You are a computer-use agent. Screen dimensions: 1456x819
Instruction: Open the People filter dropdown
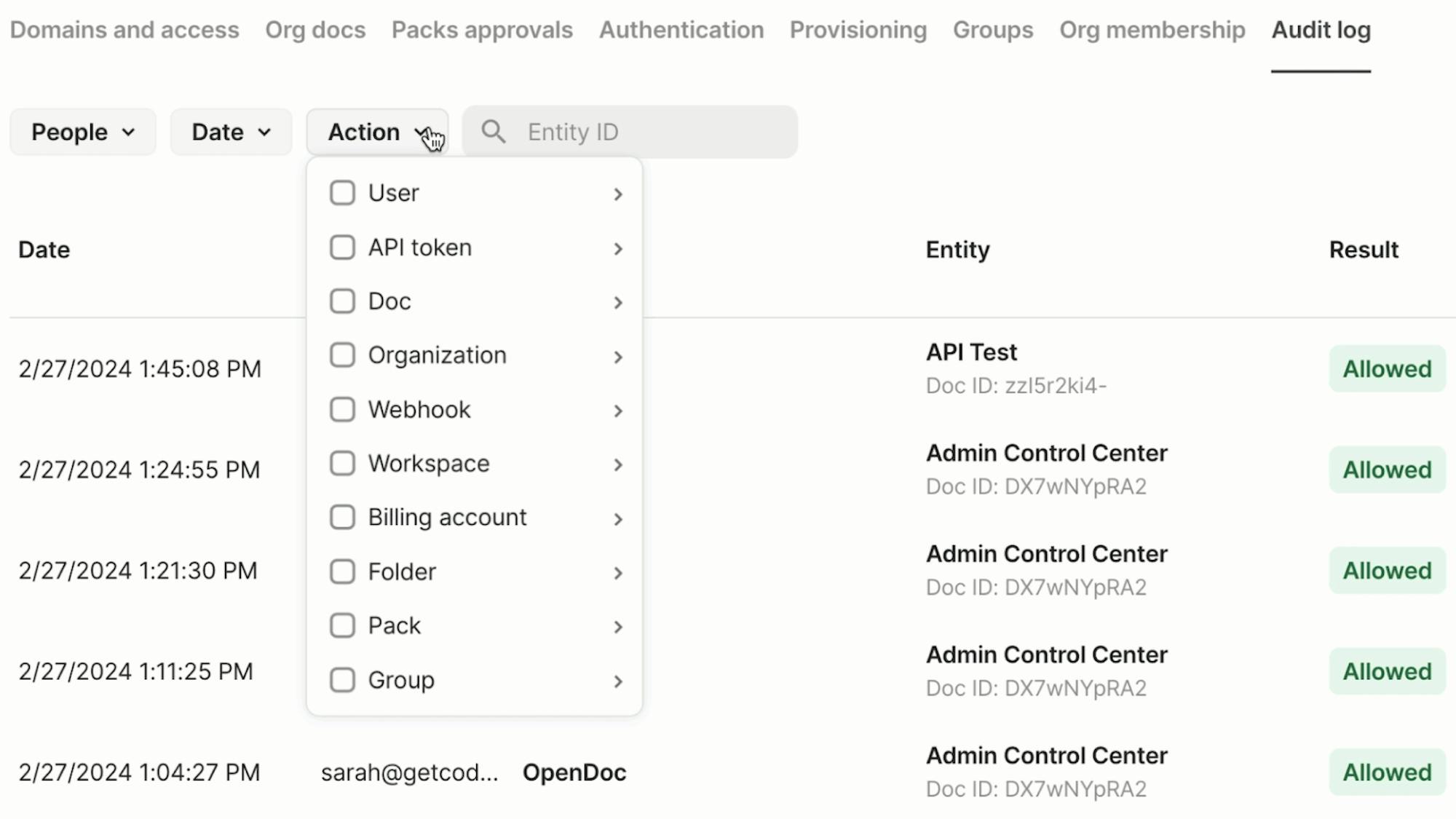pos(83,132)
